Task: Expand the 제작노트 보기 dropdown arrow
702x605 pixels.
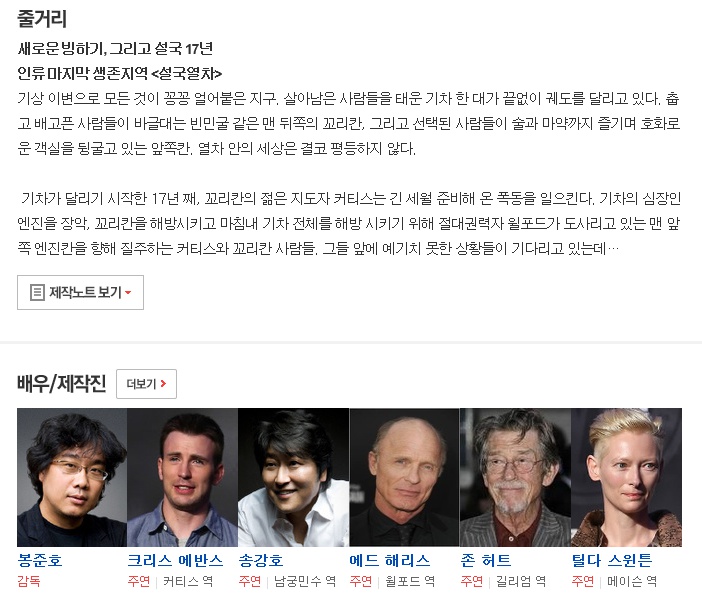Action: tap(128, 293)
